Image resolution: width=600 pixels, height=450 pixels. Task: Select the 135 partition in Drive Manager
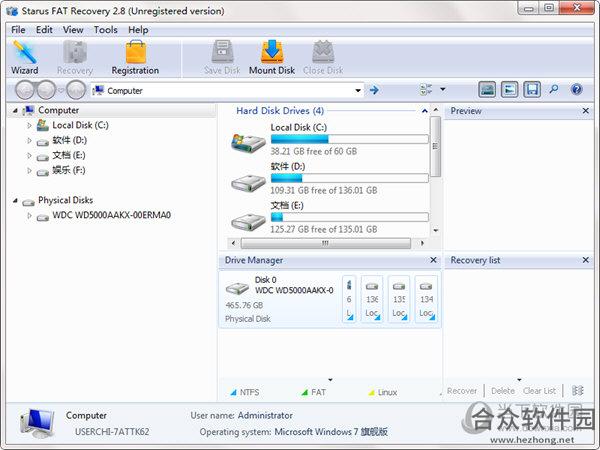(x=399, y=299)
